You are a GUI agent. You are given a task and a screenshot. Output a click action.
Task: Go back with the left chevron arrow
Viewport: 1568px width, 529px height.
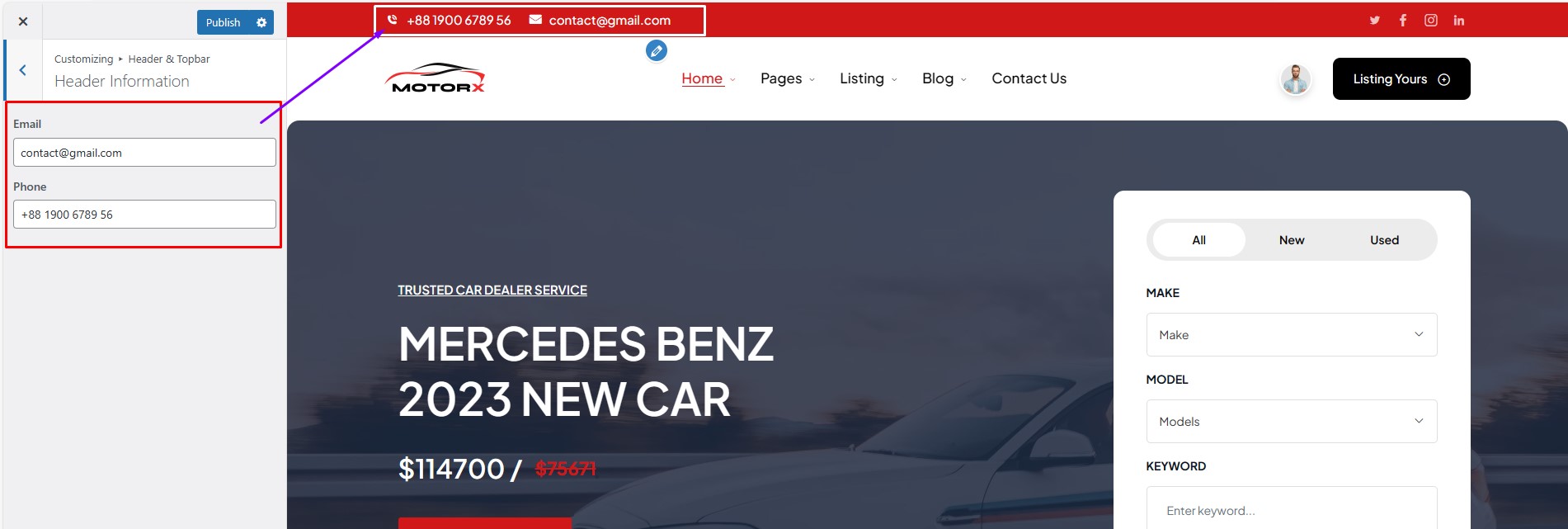(x=23, y=70)
